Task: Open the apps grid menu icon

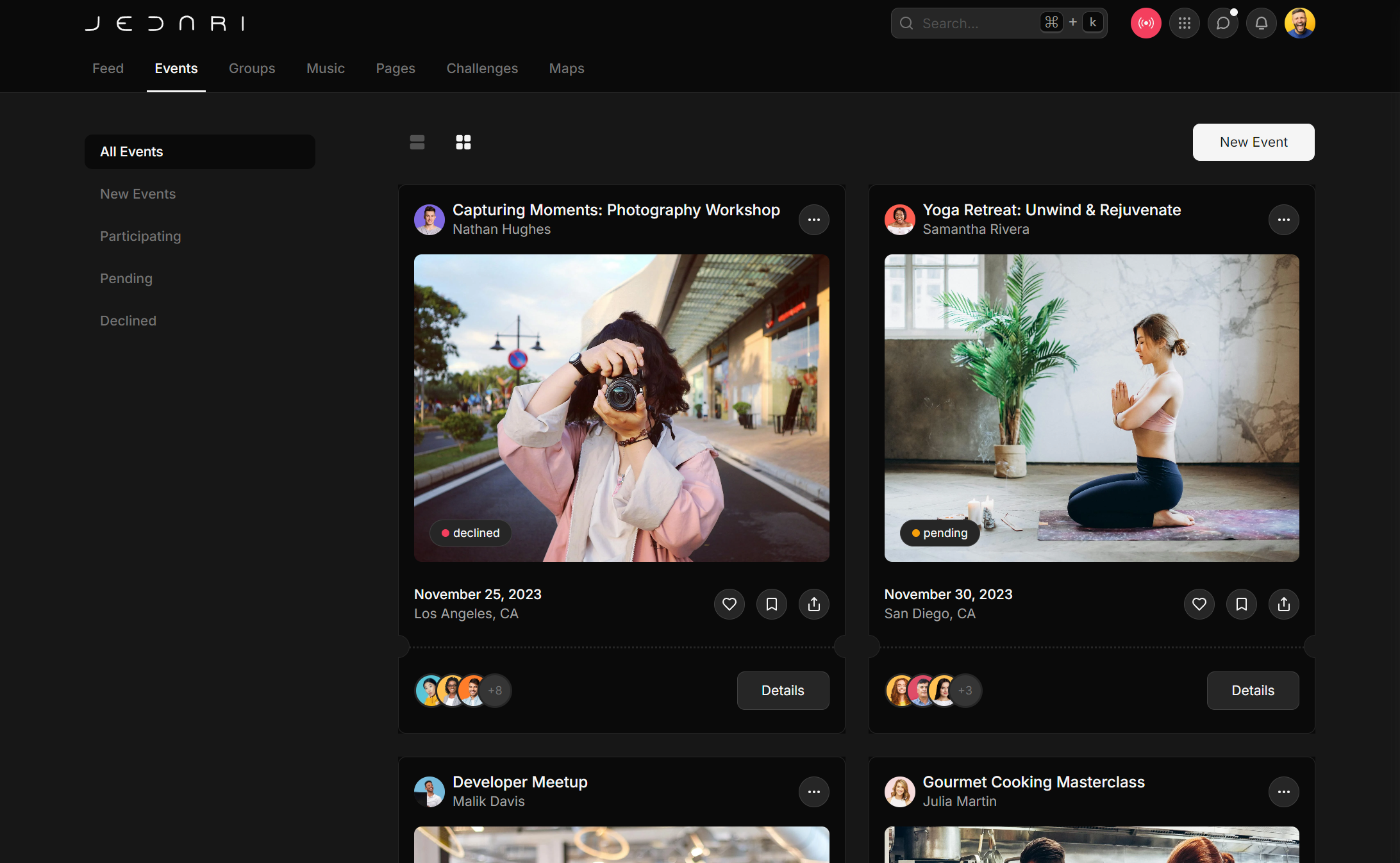Action: coord(1184,23)
